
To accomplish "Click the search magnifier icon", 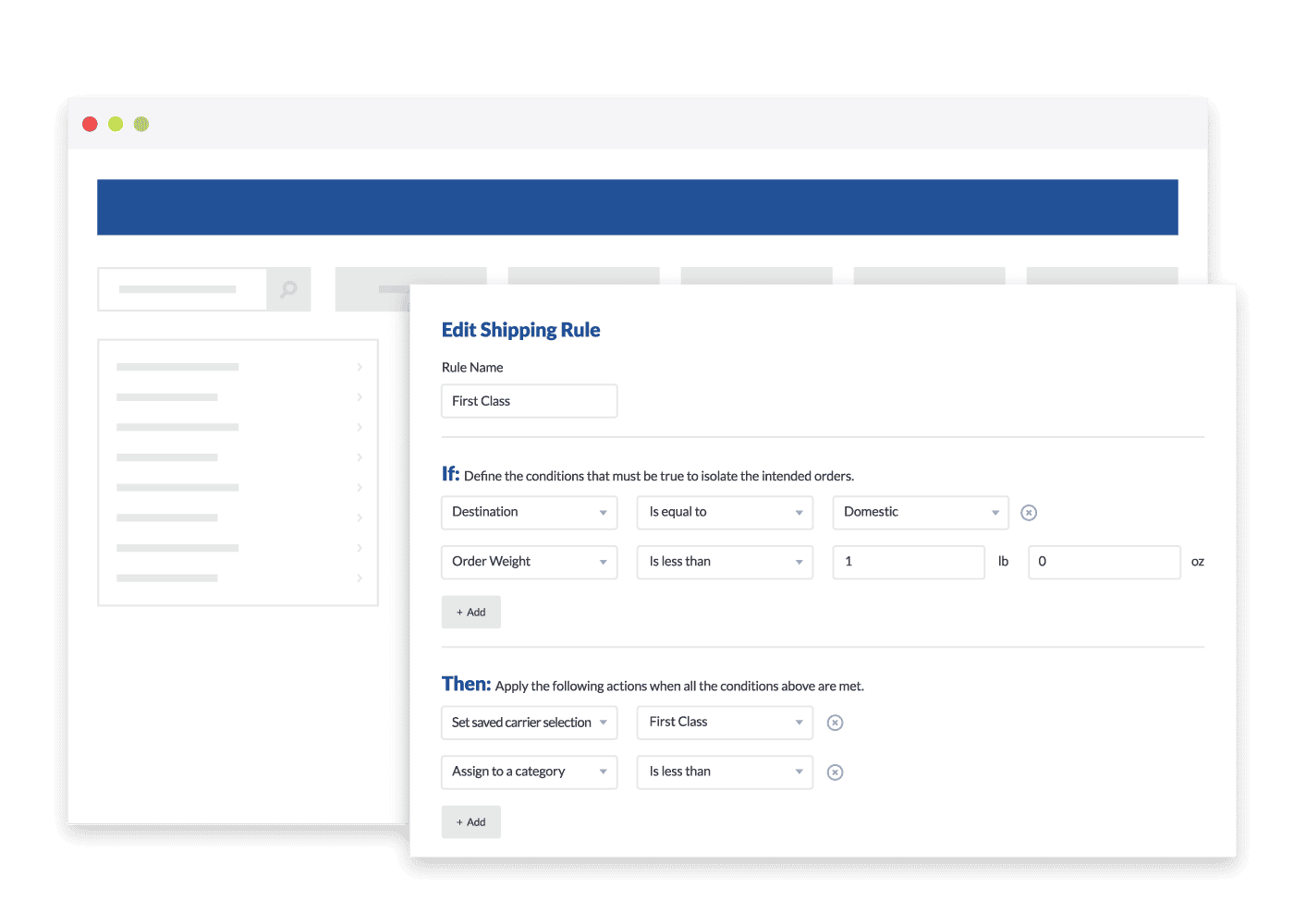I will [288, 289].
